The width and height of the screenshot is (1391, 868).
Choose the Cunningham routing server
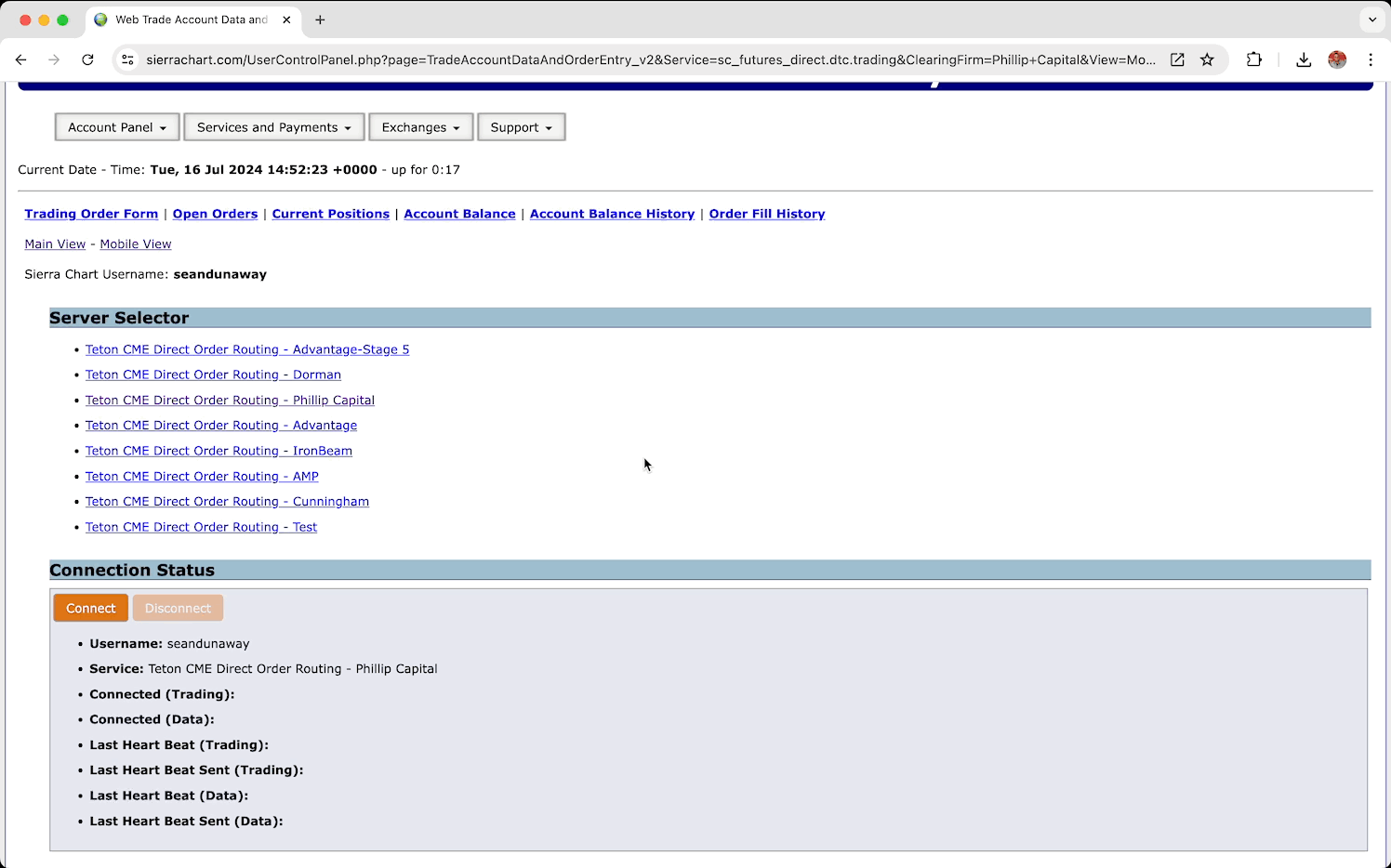coord(227,502)
